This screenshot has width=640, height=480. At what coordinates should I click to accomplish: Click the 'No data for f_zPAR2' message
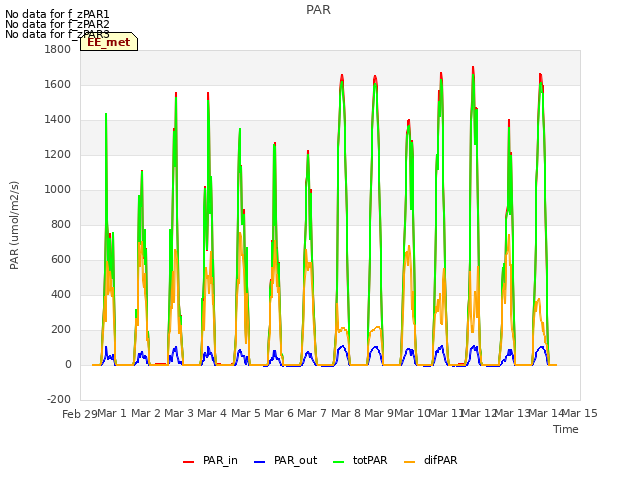57,24
